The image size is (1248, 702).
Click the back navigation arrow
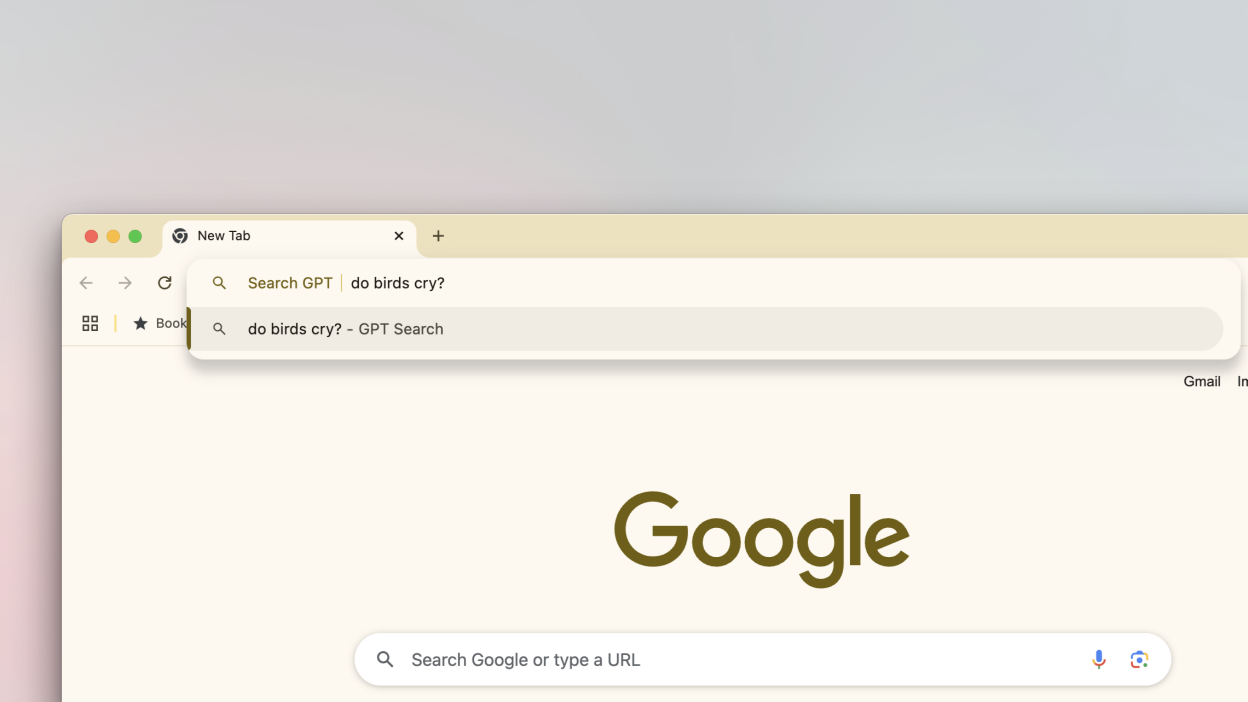click(x=86, y=283)
